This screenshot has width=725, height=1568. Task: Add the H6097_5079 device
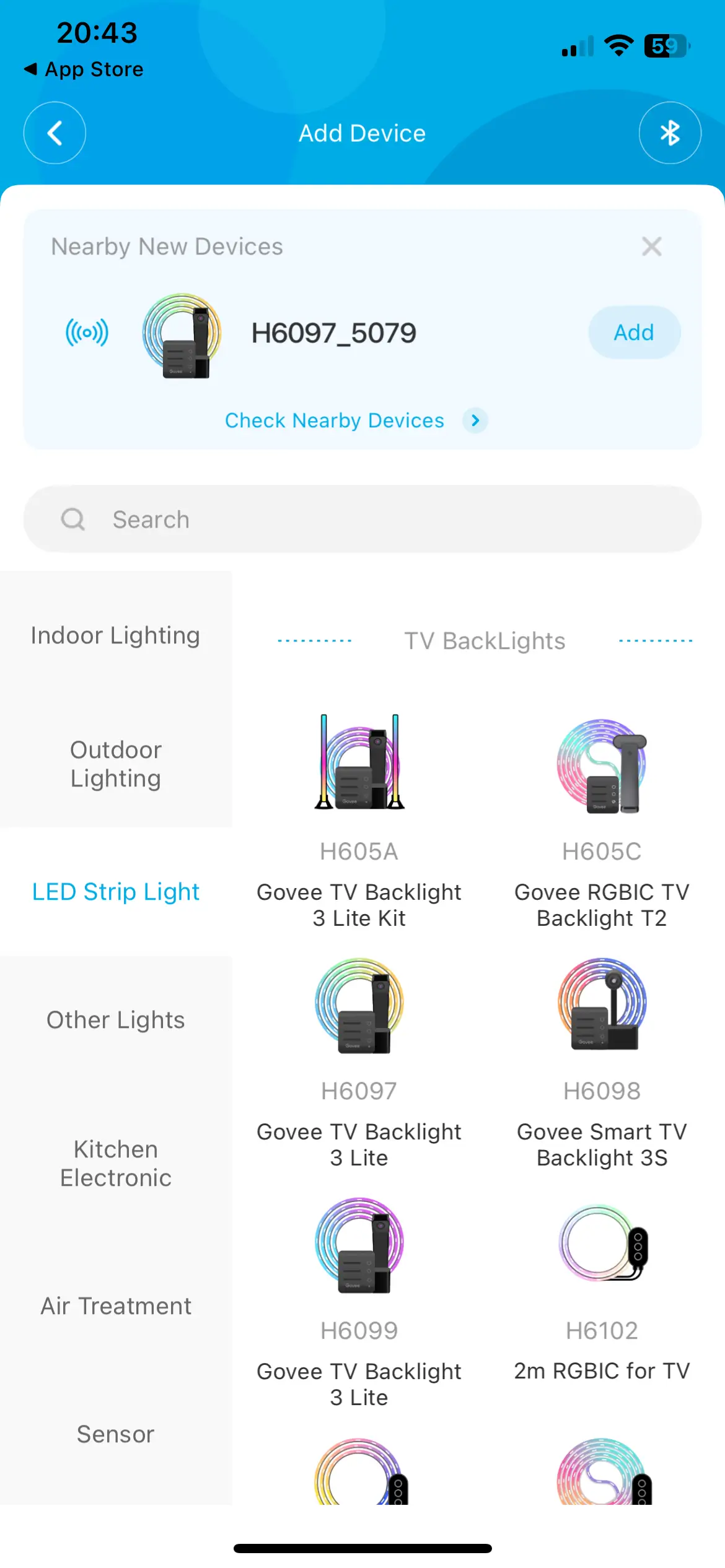633,333
